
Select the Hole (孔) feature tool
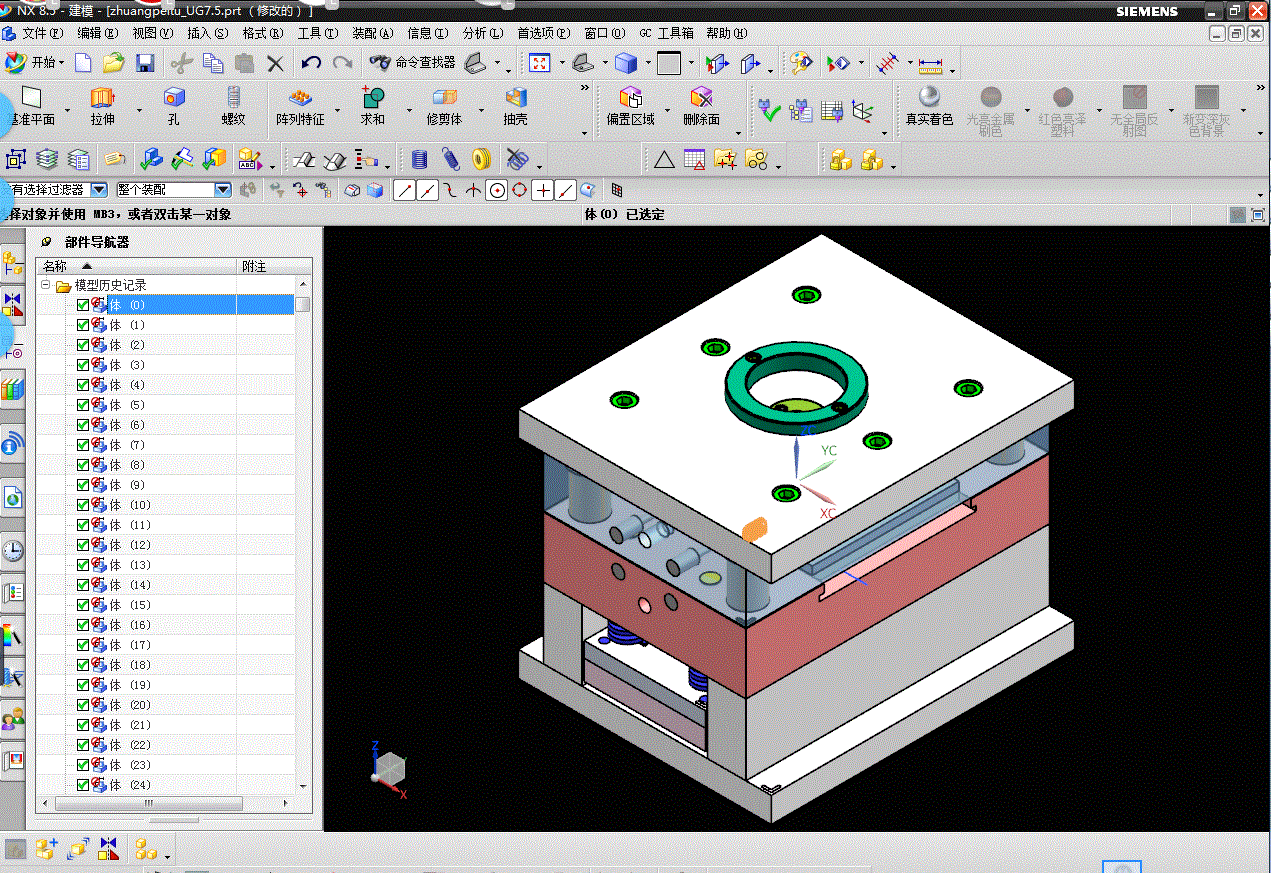coord(174,98)
